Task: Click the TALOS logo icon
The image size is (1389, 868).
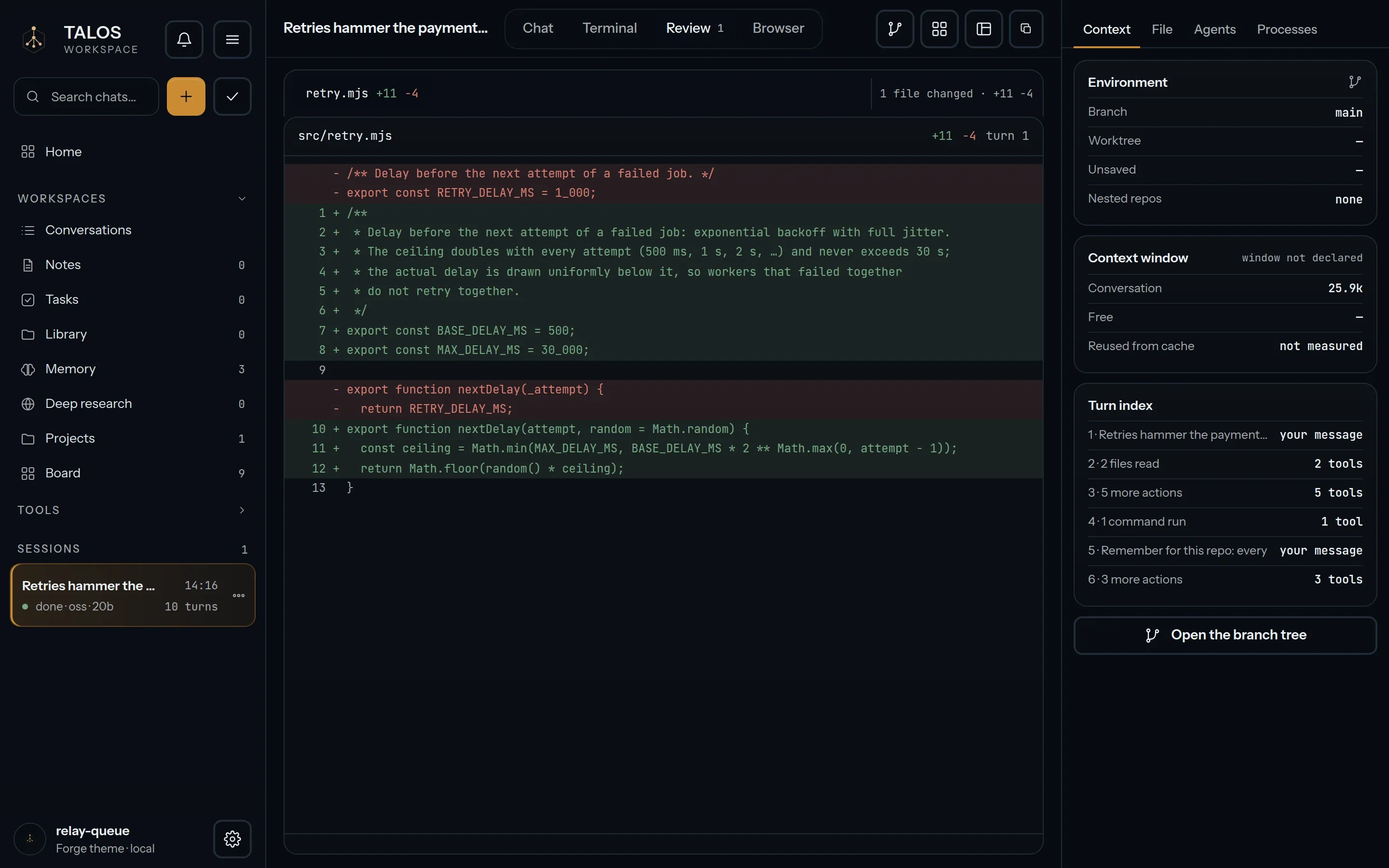Action: point(34,39)
